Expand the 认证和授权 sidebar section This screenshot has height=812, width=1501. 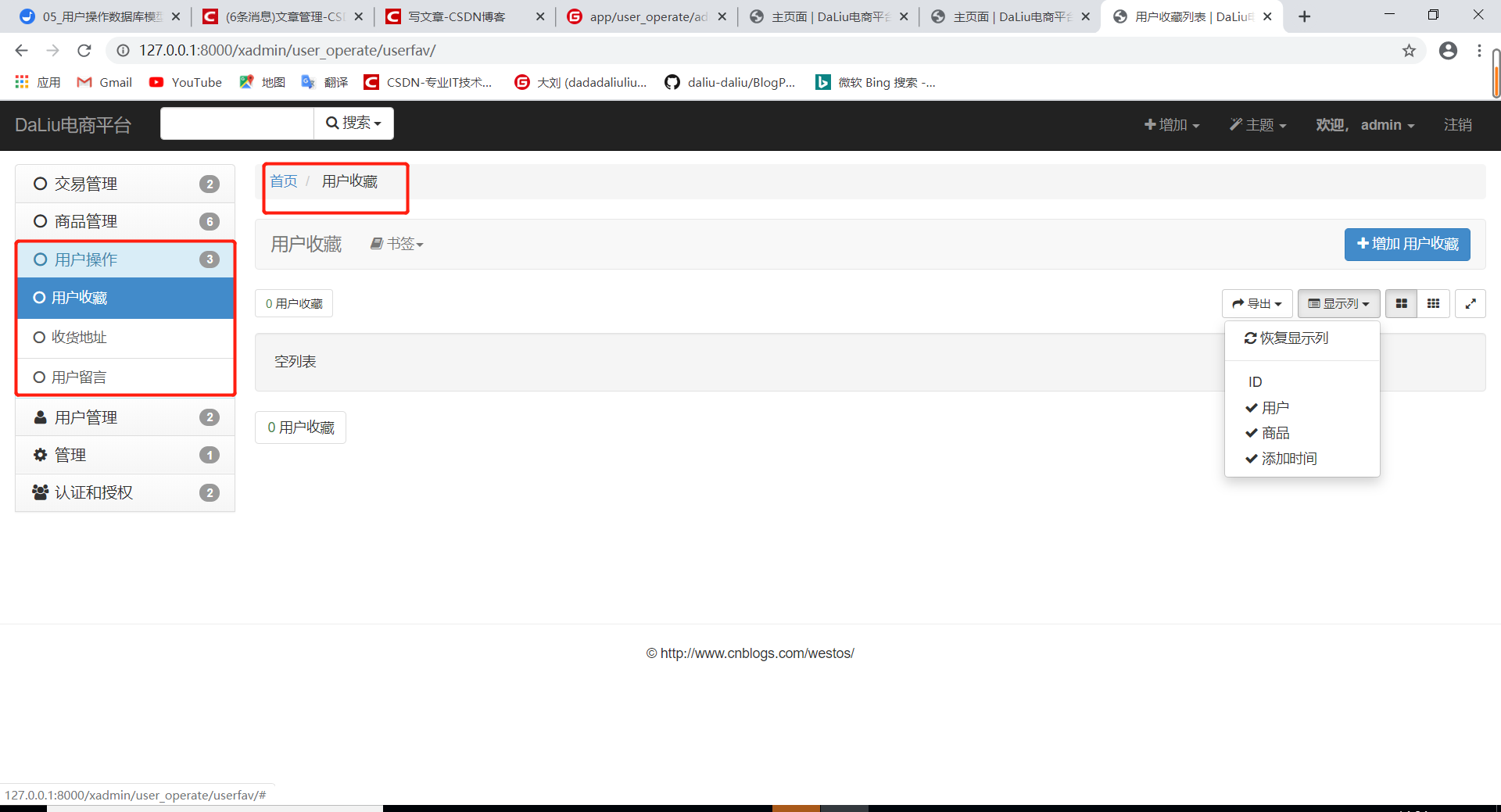click(125, 492)
